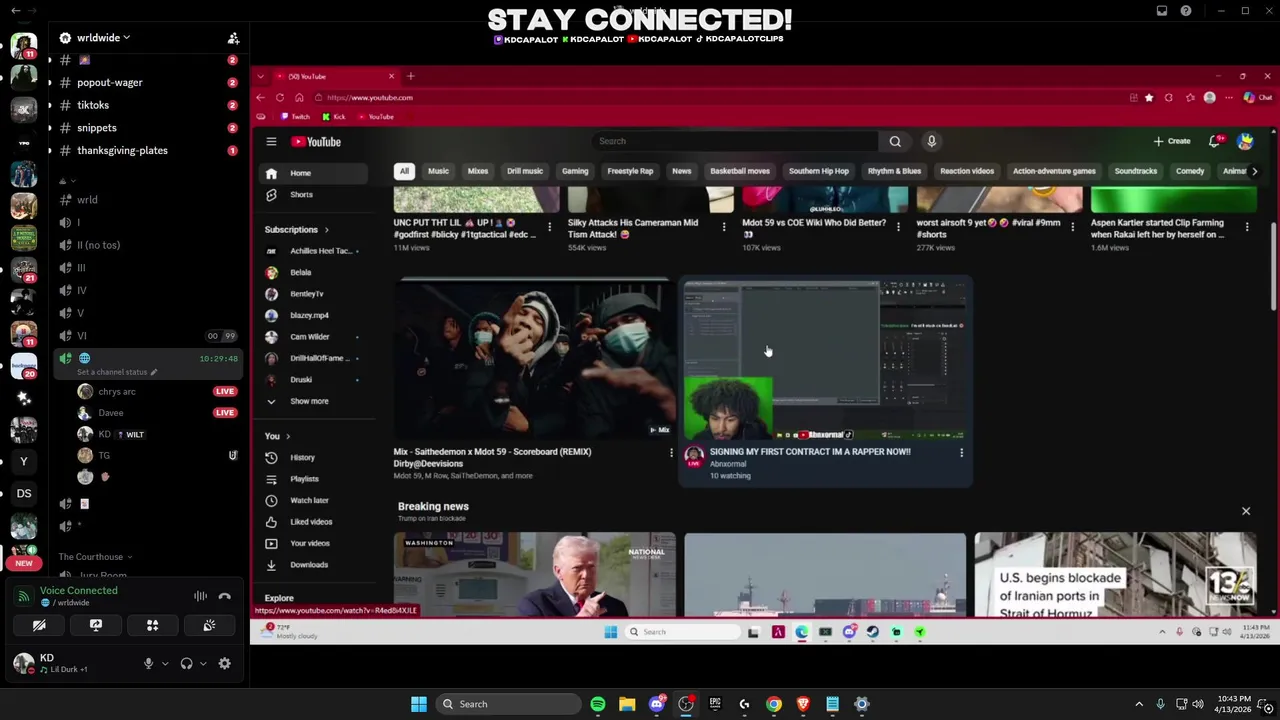The image size is (1280, 720).
Task: Click the YouTube logo
Action: 316,142
